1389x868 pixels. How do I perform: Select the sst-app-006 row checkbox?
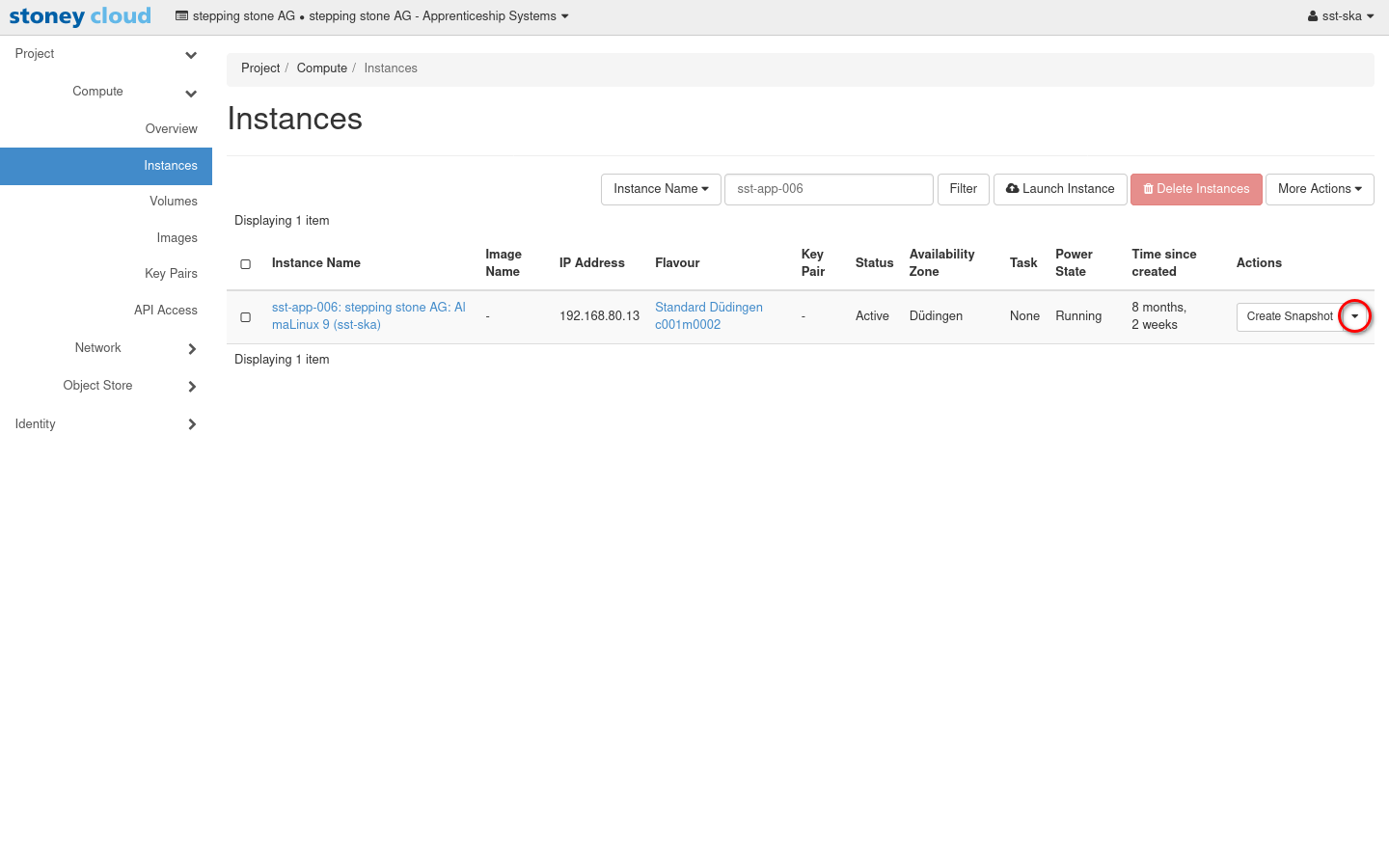coord(245,317)
